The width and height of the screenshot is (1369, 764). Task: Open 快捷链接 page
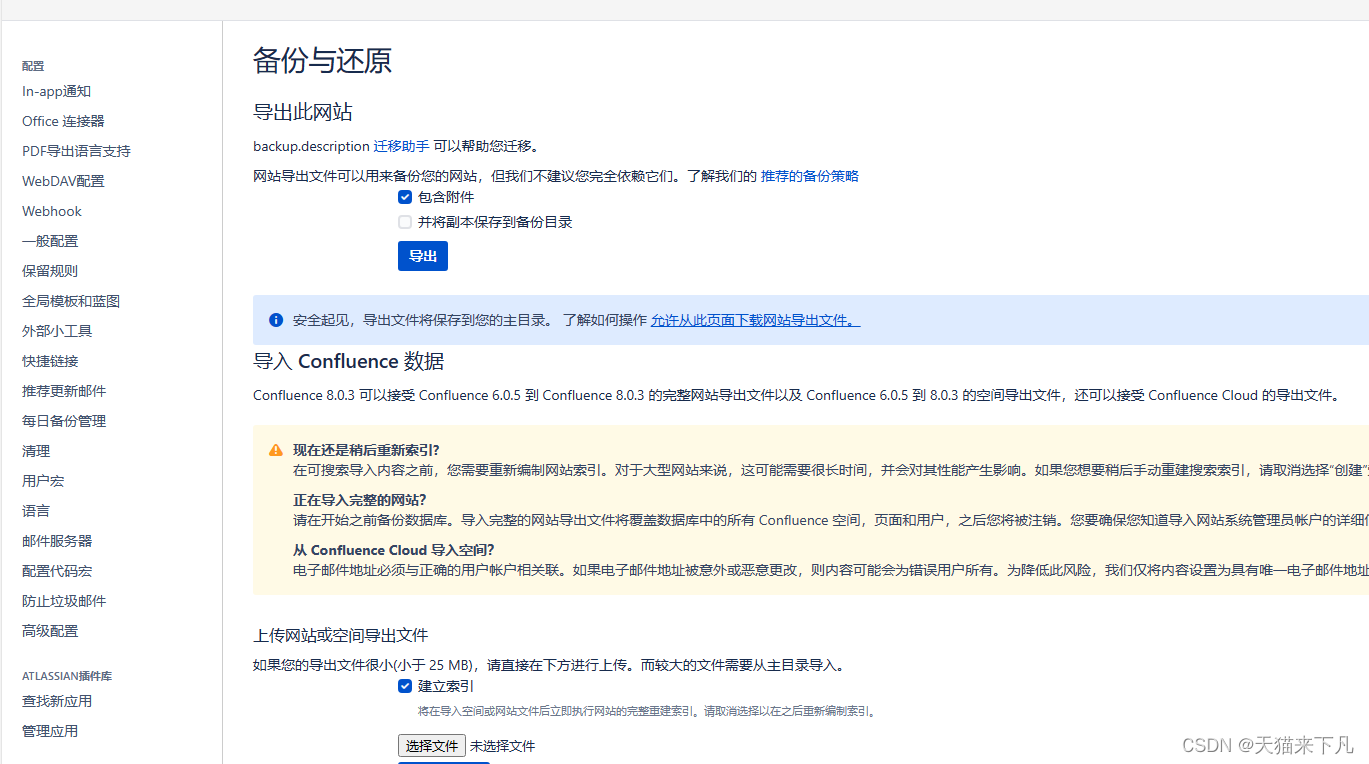tap(50, 361)
